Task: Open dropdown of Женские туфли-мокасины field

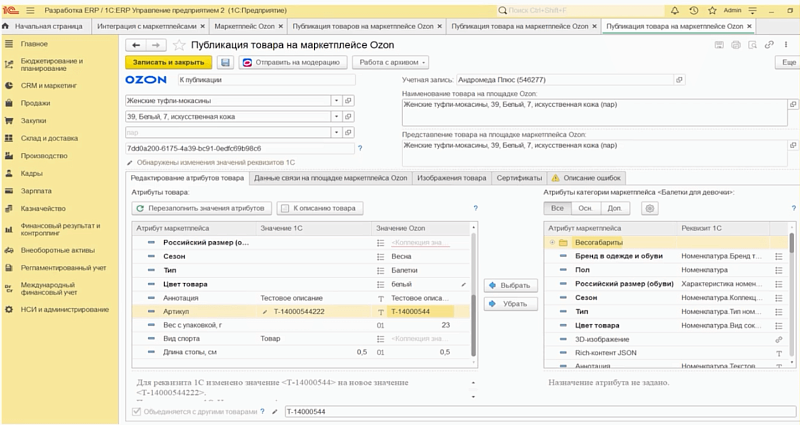Action: (336, 101)
